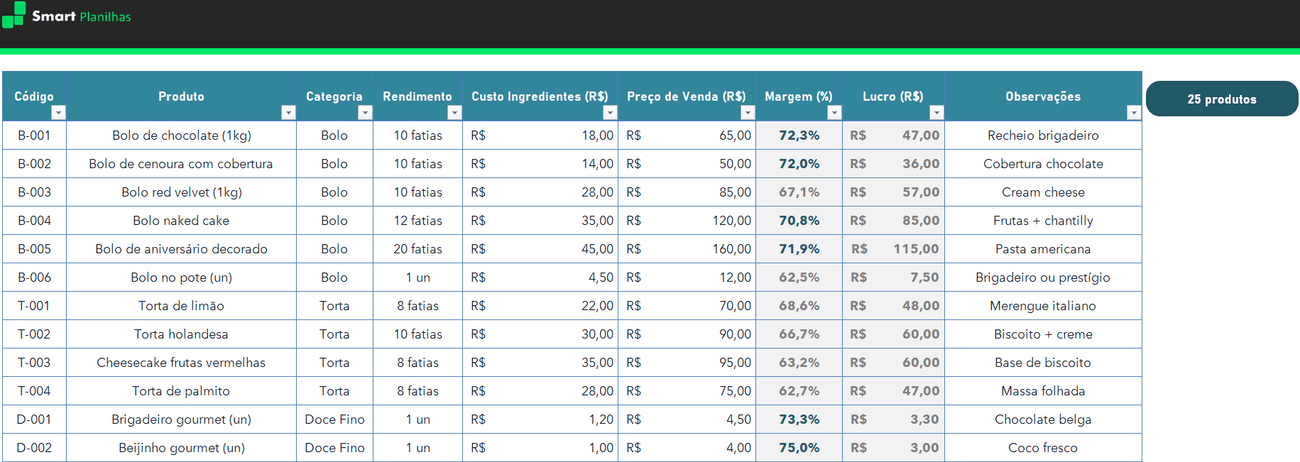This screenshot has width=1300, height=462.
Task: Select the 12 fatias yield cell
Action: pyautogui.click(x=418, y=221)
